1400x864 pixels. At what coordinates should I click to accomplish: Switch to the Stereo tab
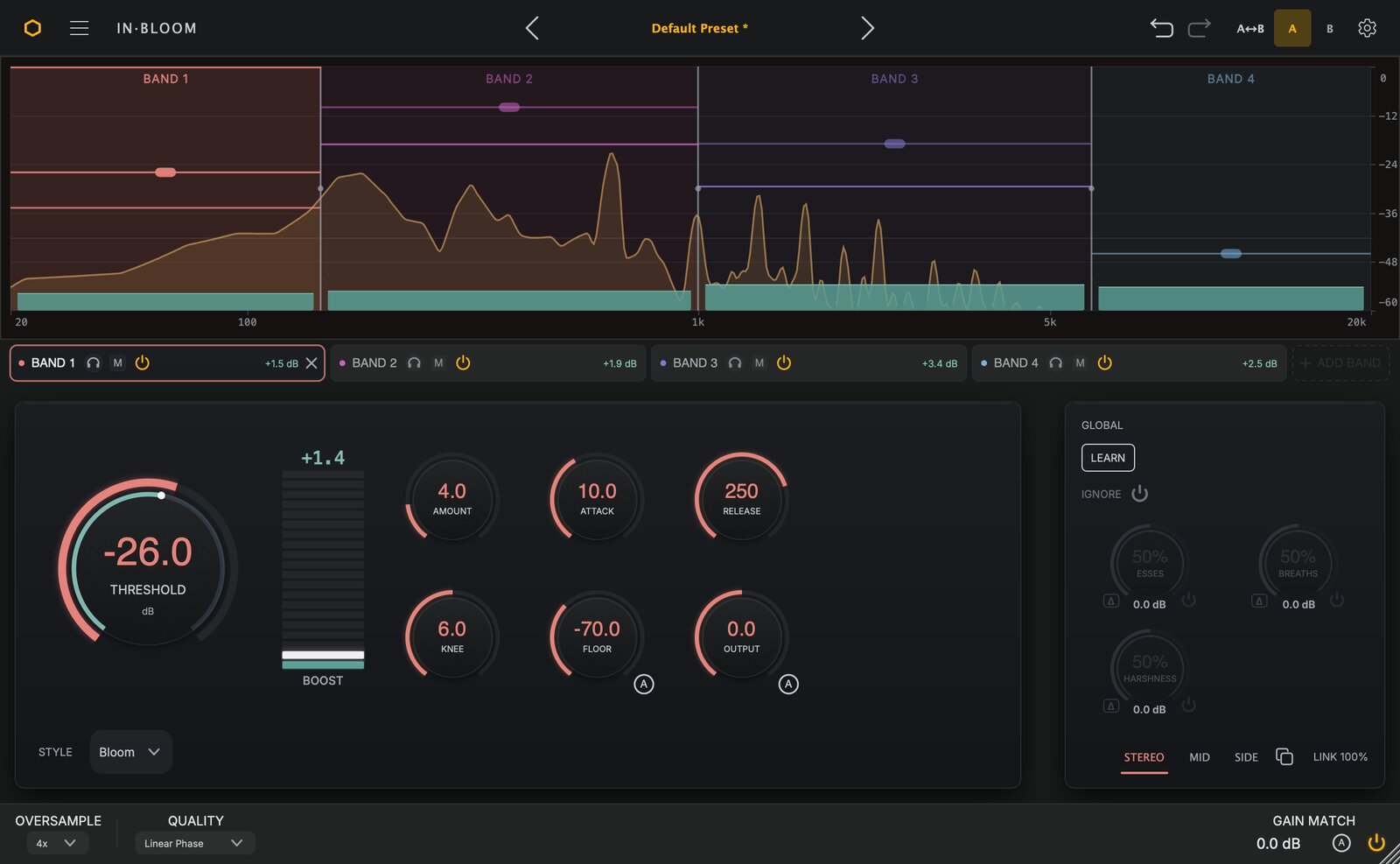tap(1144, 757)
